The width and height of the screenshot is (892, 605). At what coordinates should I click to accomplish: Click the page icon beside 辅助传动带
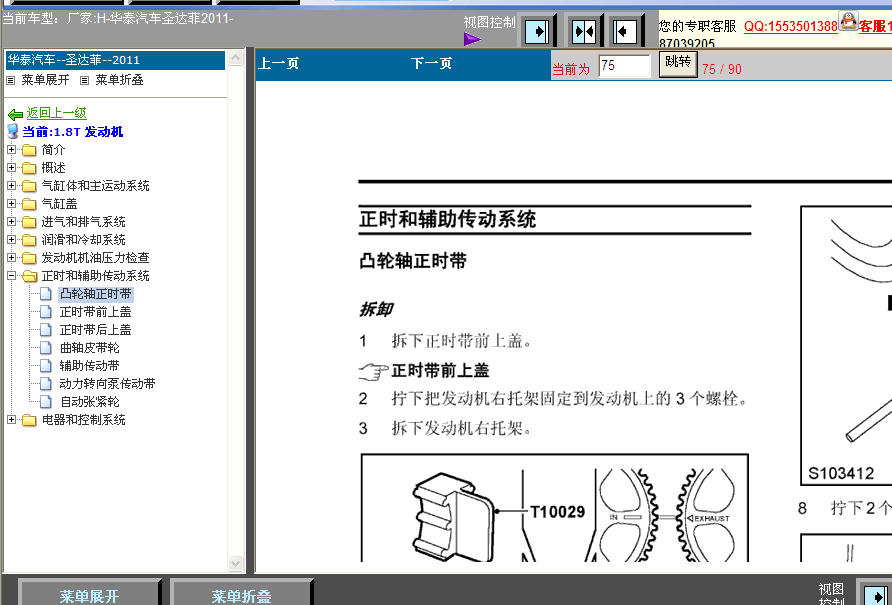(x=46, y=365)
